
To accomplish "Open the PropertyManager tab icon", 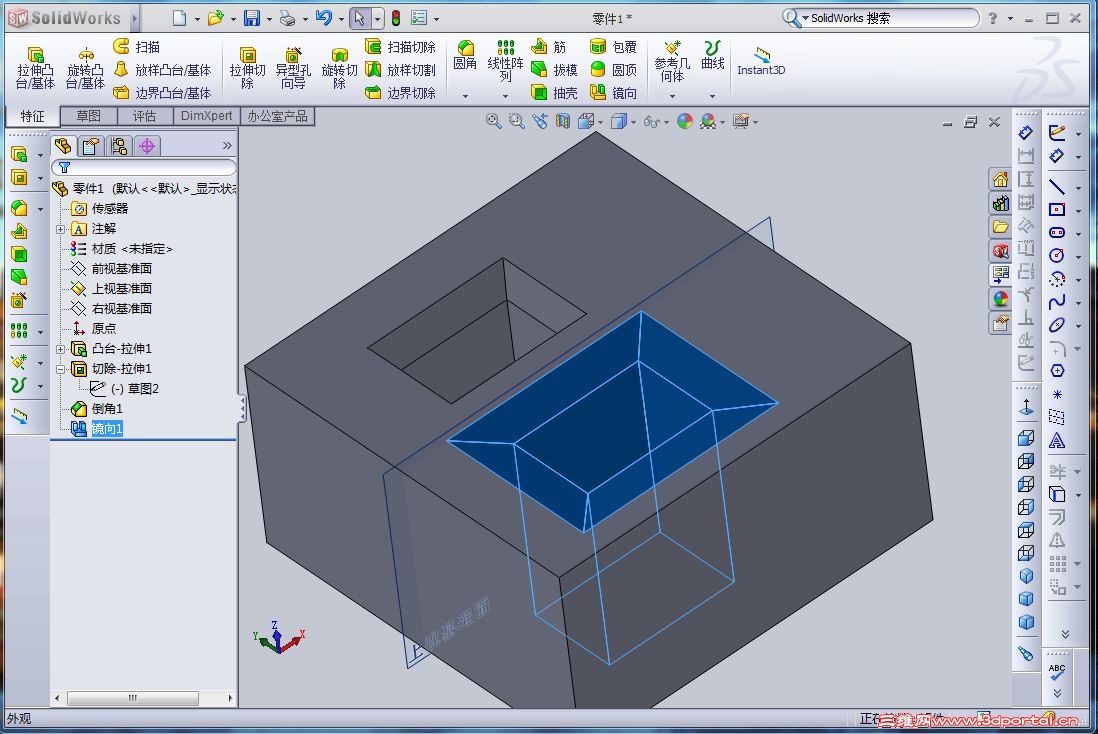I will pyautogui.click(x=90, y=146).
